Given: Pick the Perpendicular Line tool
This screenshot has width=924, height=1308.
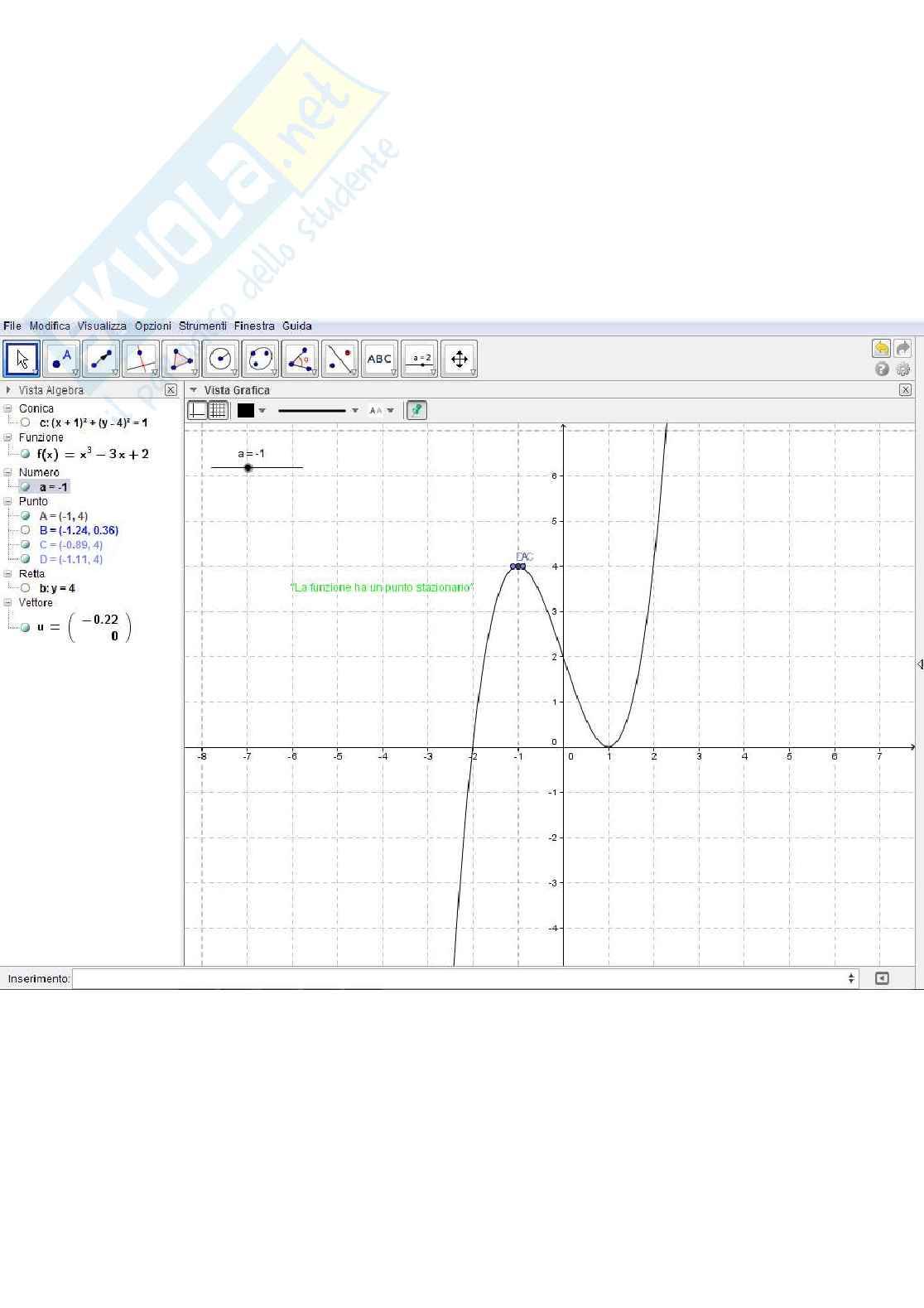Looking at the screenshot, I should (x=141, y=360).
